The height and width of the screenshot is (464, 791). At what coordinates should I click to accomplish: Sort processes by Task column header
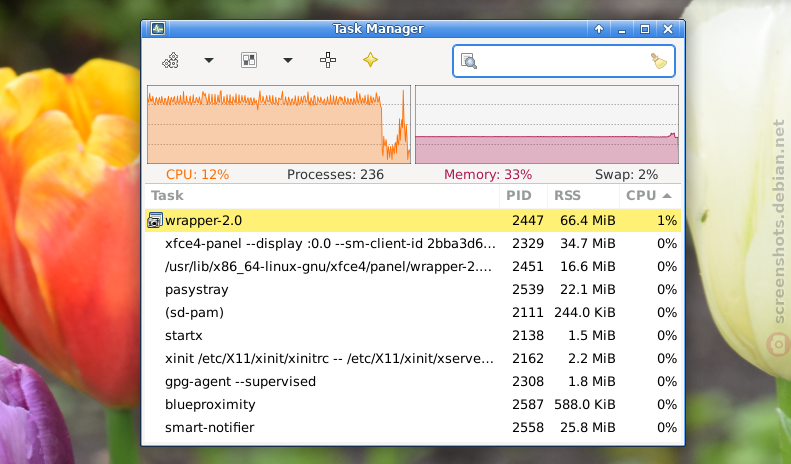[x=322, y=196]
